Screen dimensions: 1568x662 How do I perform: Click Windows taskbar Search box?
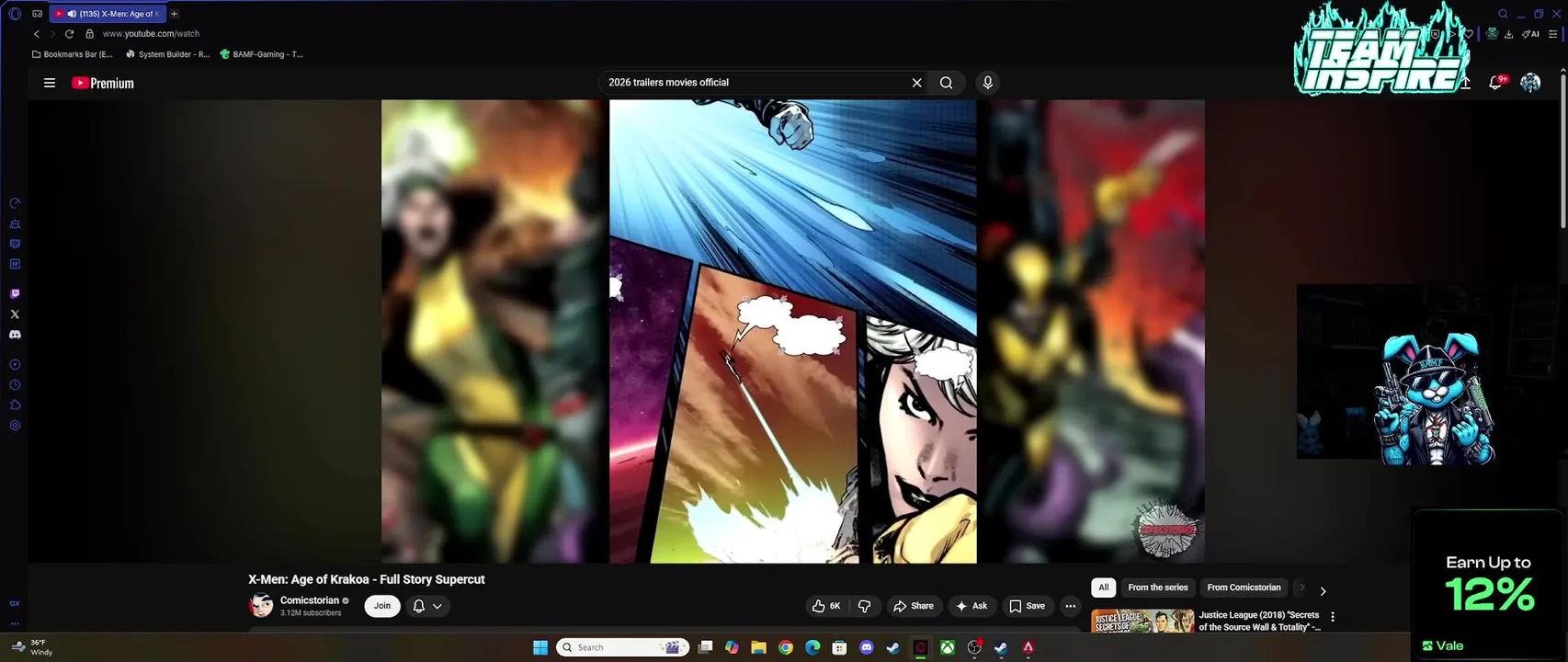pyautogui.click(x=623, y=647)
